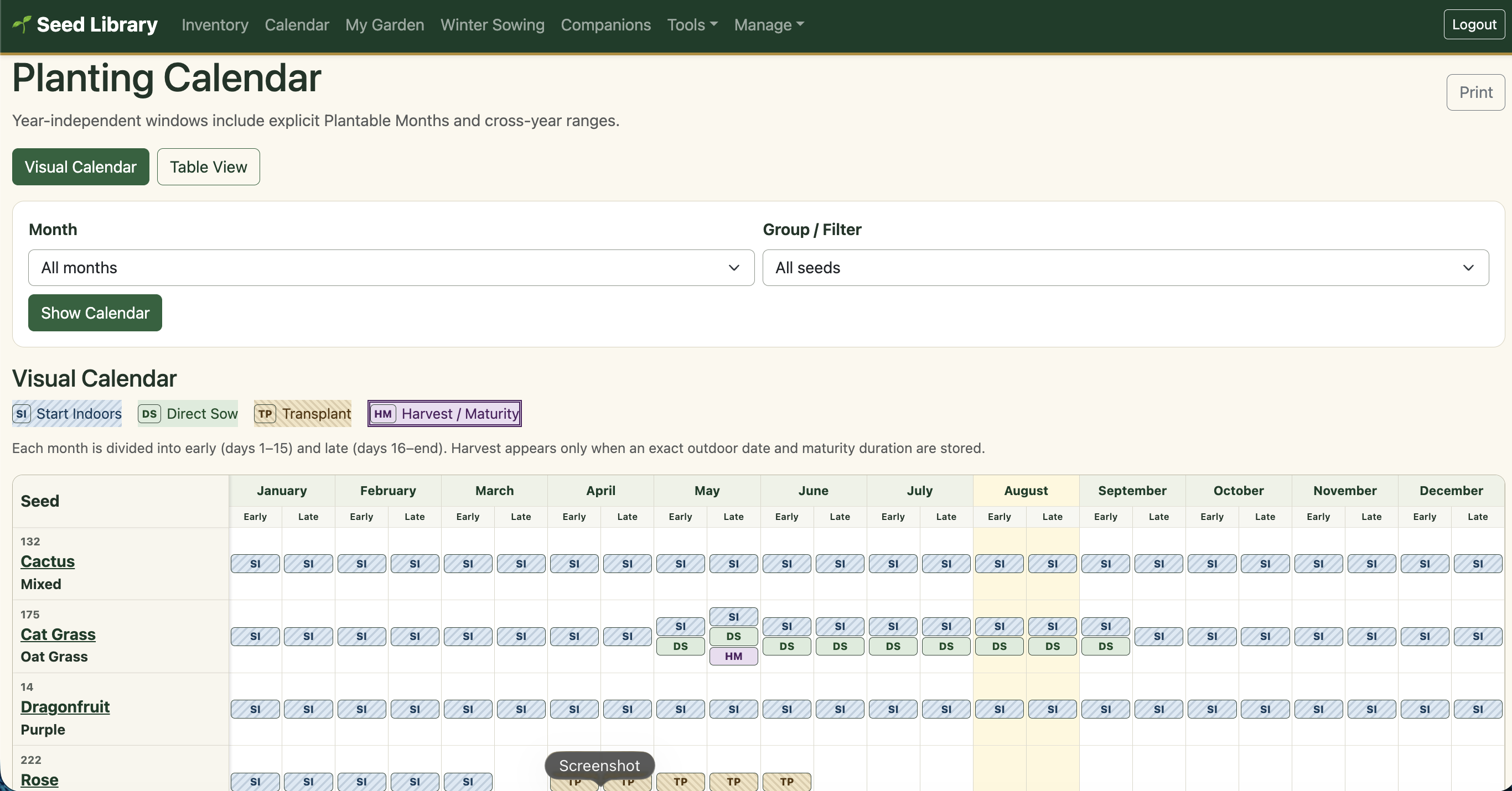Click Dragonfruit early January SI badge
Image resolution: width=1512 pixels, height=791 pixels.
[x=255, y=709]
